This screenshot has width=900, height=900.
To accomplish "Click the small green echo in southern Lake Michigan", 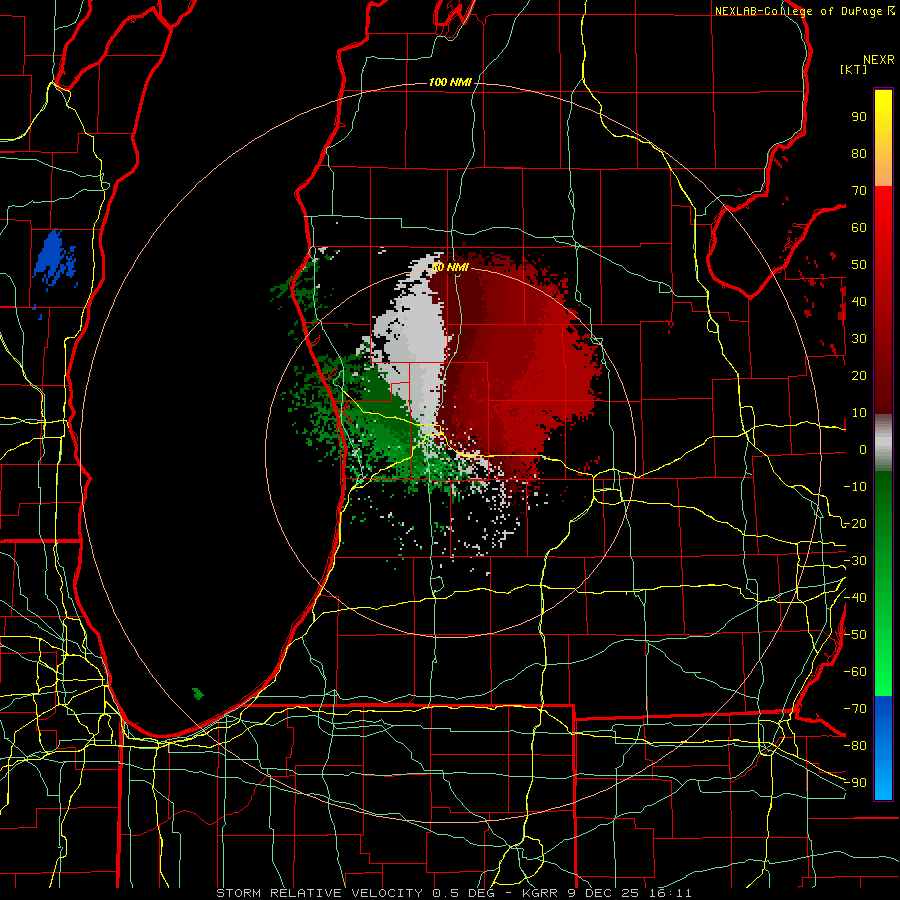I will pyautogui.click(x=198, y=693).
